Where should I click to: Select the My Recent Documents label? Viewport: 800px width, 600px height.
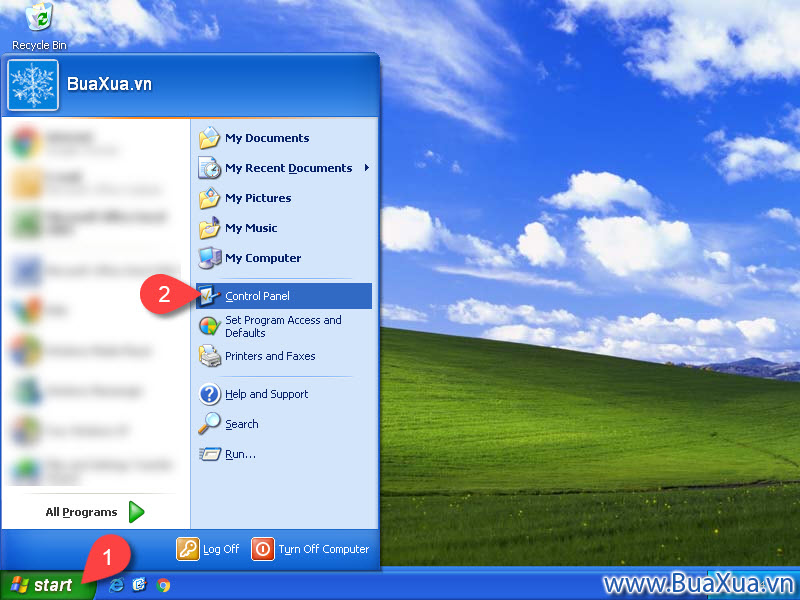[288, 168]
